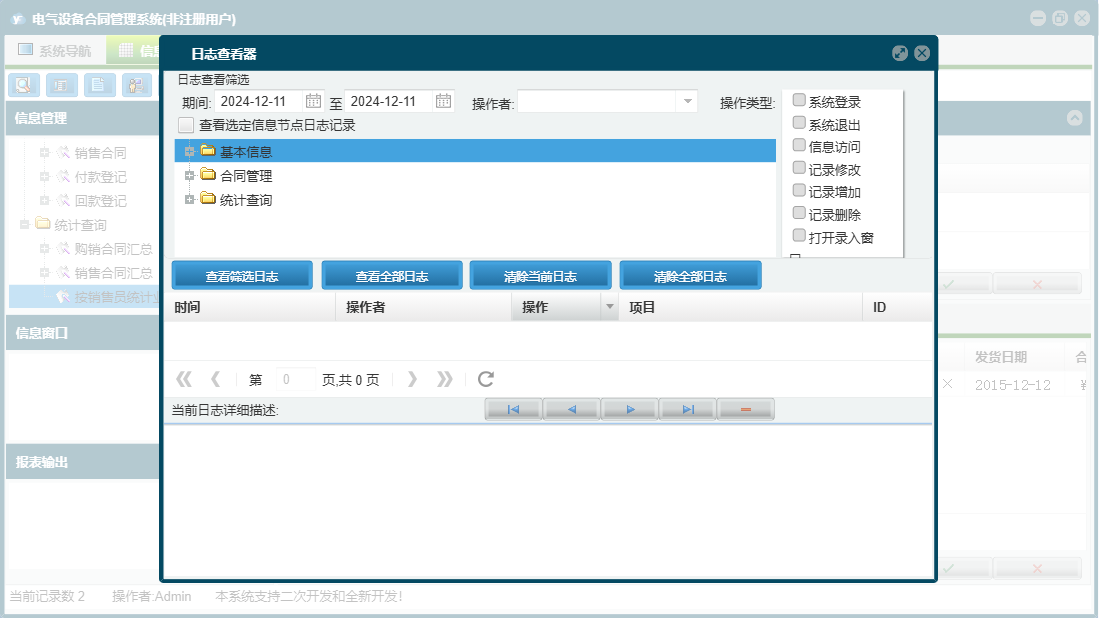1099x618 pixels.
Task: Click 查看全部日志 button
Action: 392,275
